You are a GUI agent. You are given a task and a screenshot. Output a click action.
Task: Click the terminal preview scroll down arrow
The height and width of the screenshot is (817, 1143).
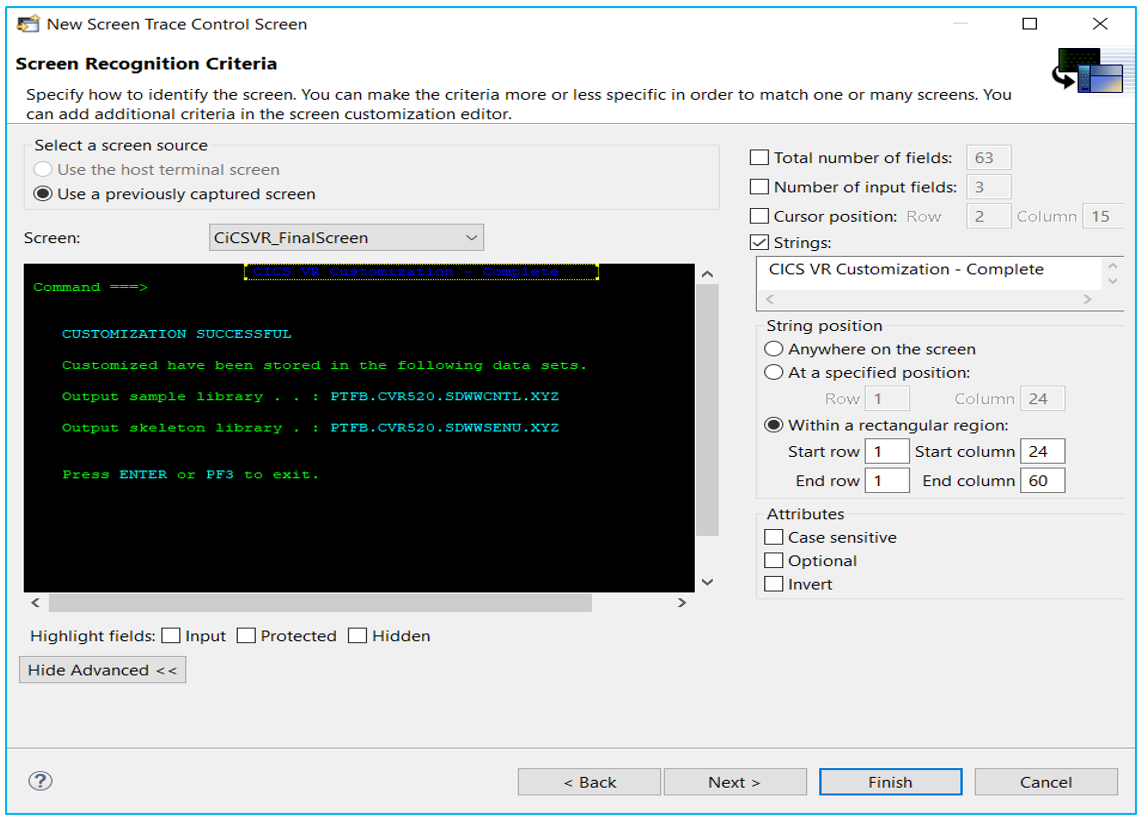click(x=707, y=582)
